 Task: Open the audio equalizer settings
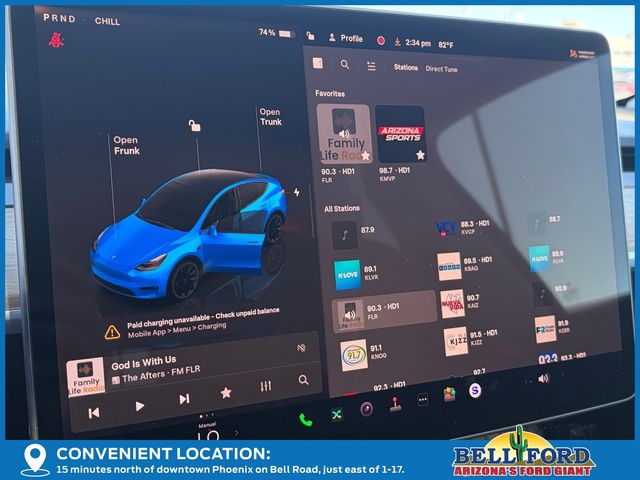pos(265,386)
